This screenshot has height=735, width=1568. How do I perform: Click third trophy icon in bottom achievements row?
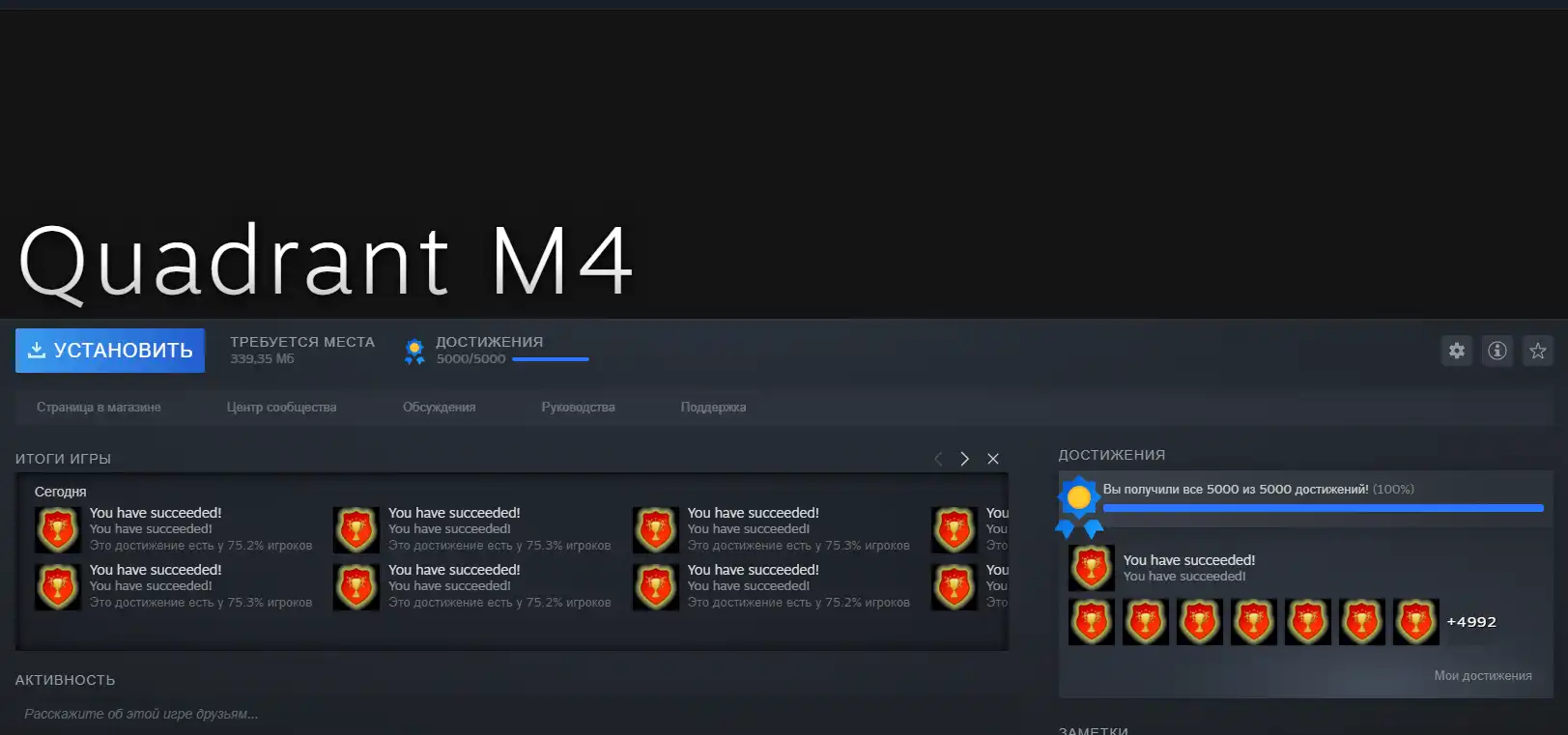(x=1200, y=622)
